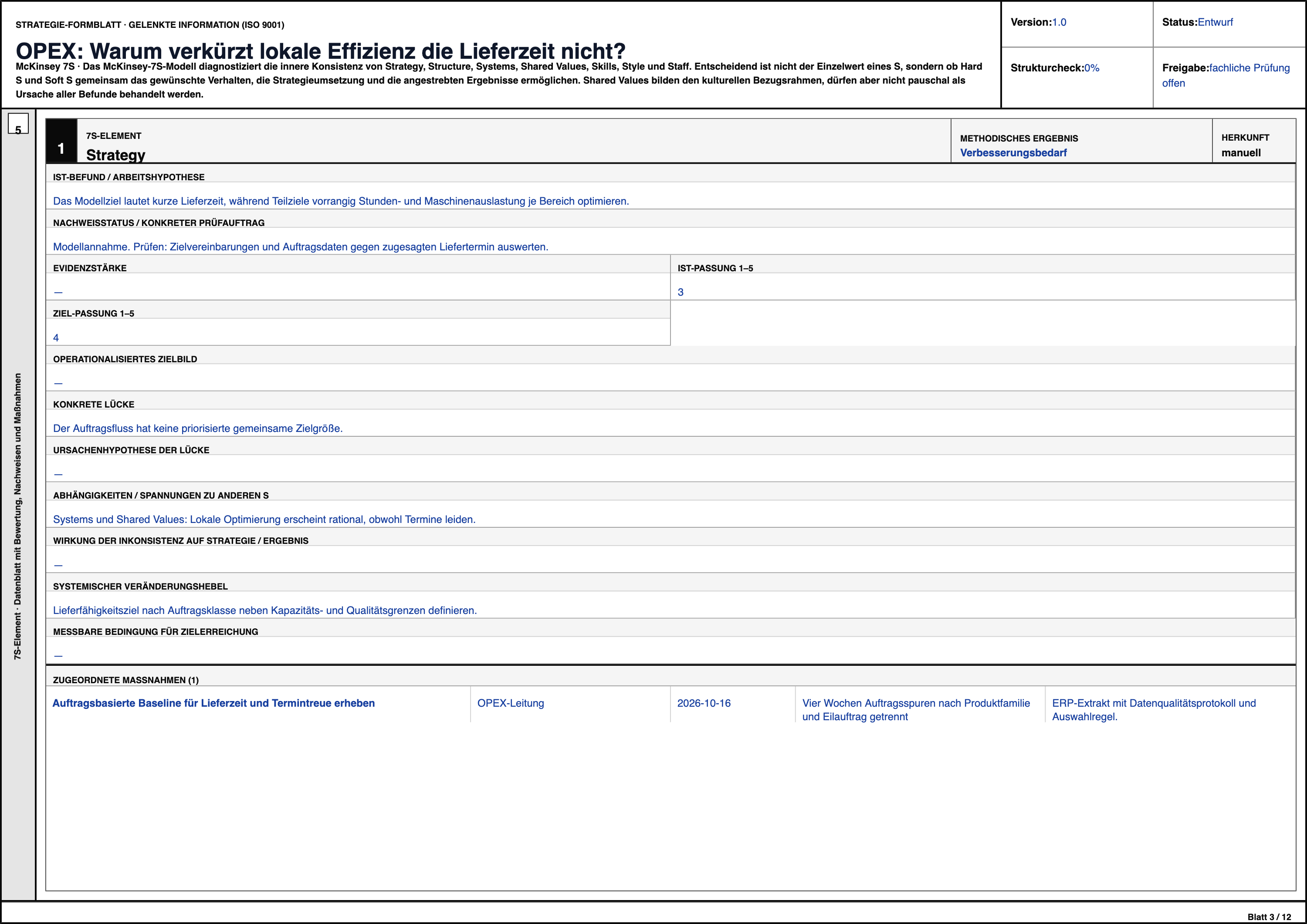The image size is (1307, 924).
Task: Click the Freigabe value 'fachliche Prüfung offen'
Action: [x=1226, y=75]
